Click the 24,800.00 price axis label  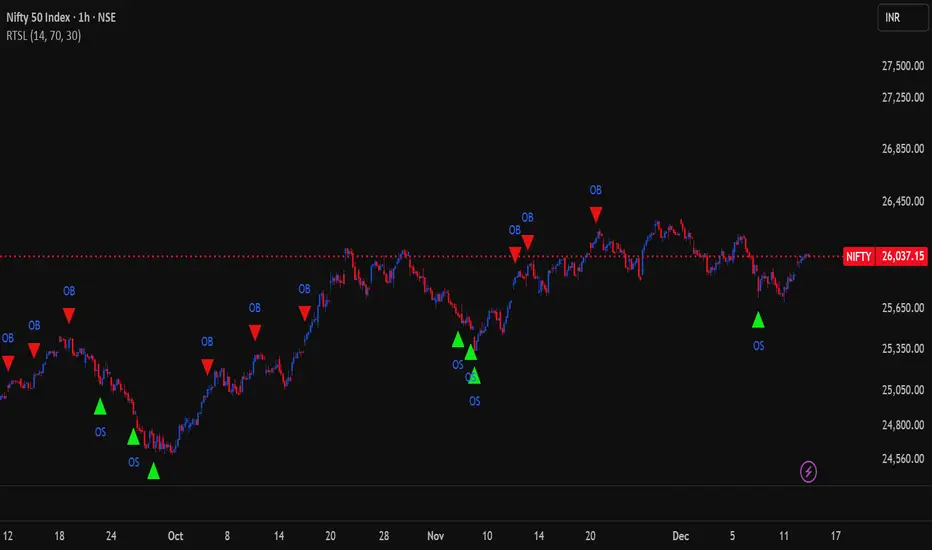point(903,425)
